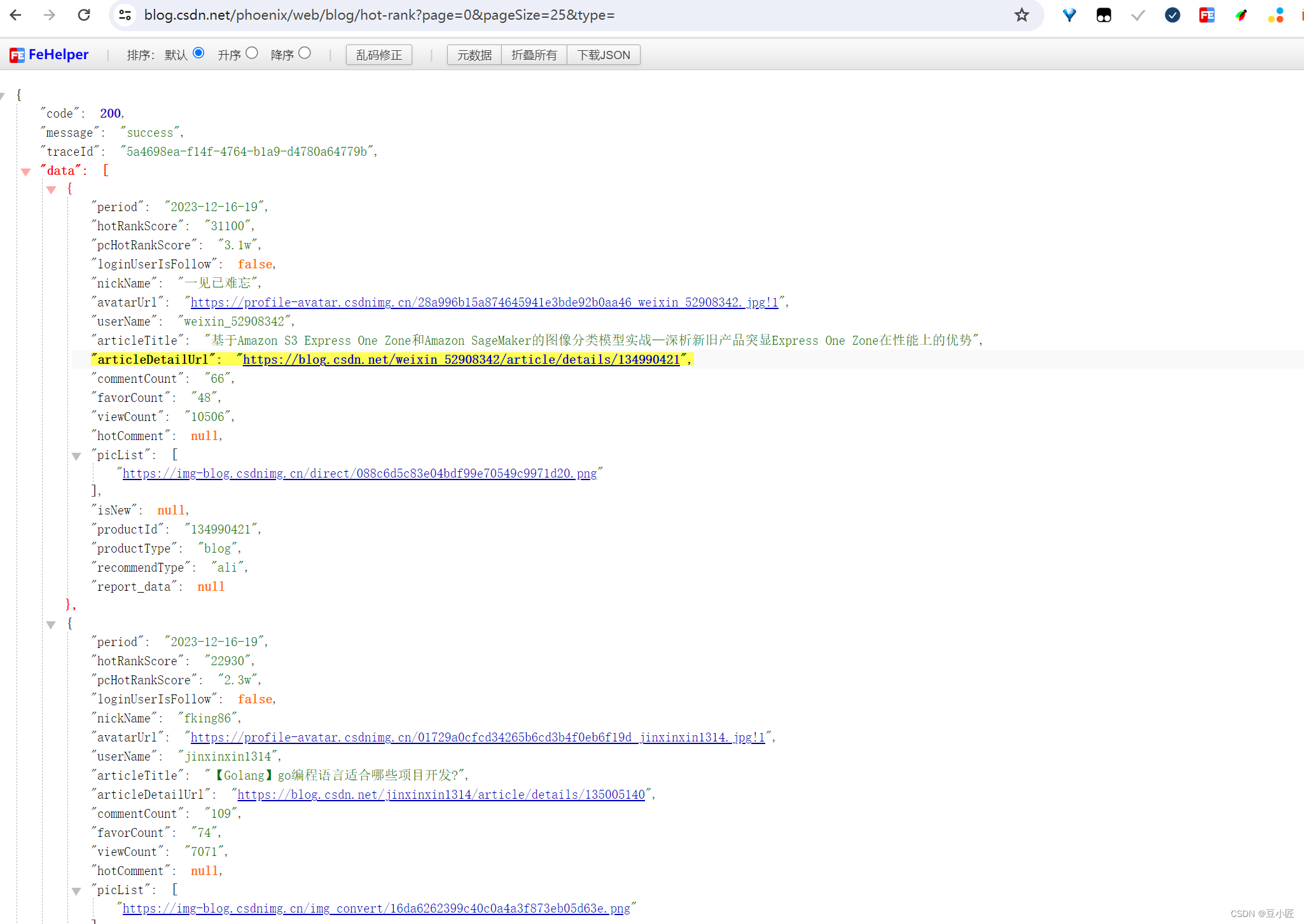This screenshot has width=1304, height=924.
Task: Click the 下载JSON button
Action: coord(603,55)
